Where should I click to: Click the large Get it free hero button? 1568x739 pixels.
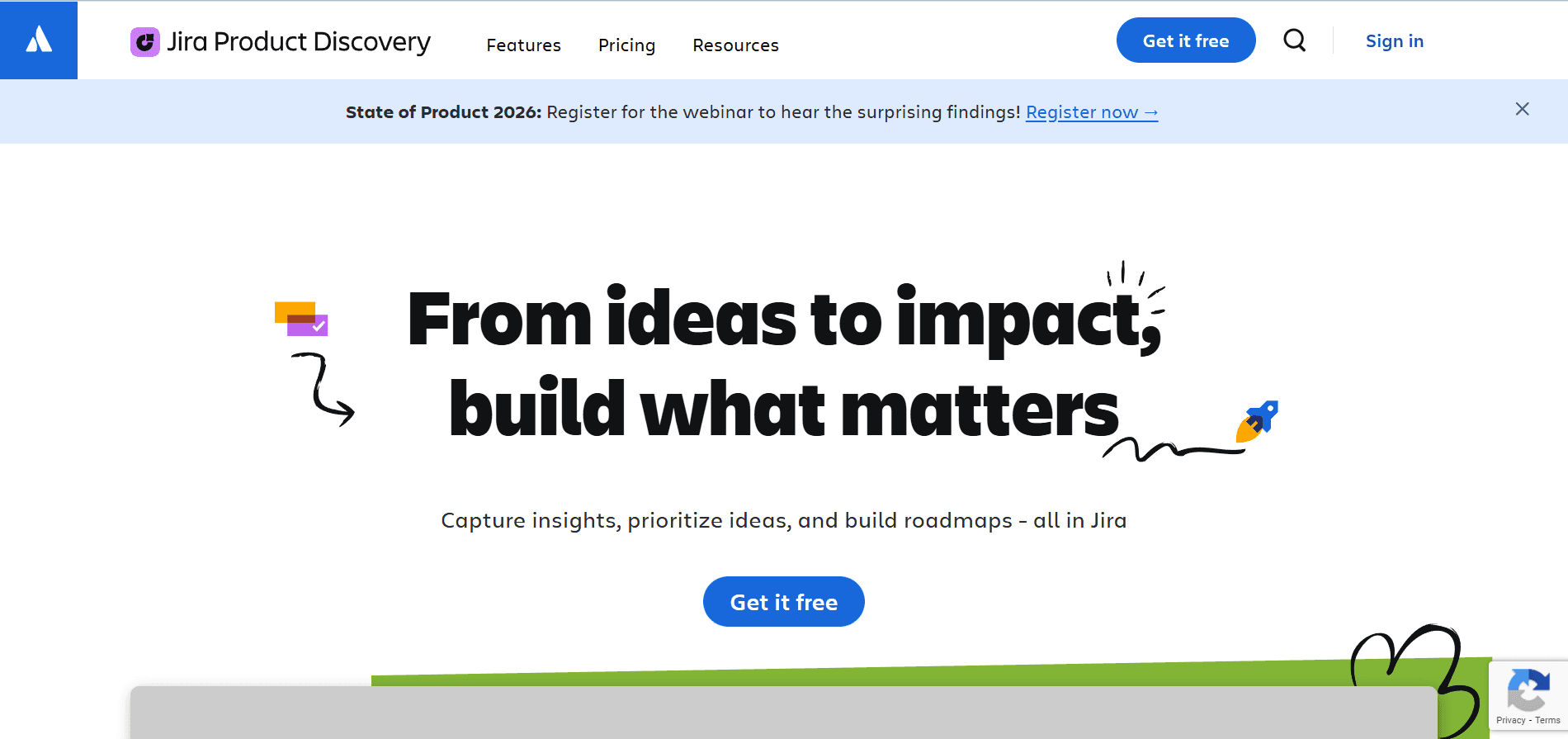point(783,601)
